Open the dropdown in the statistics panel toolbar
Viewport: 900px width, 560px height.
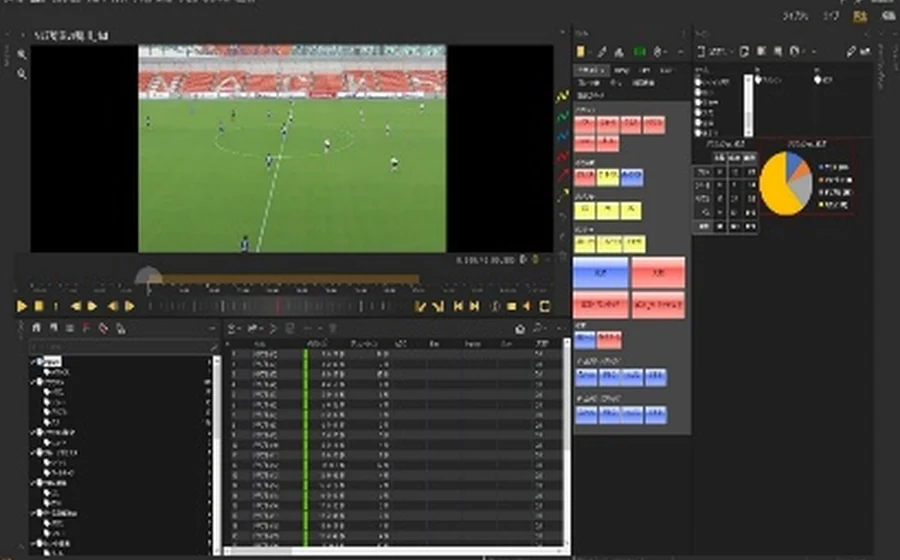(717, 52)
